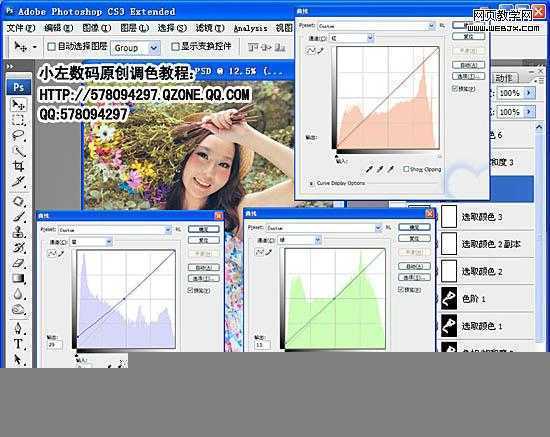
Task: Select the Magic Wand tool
Action: click(x=18, y=151)
